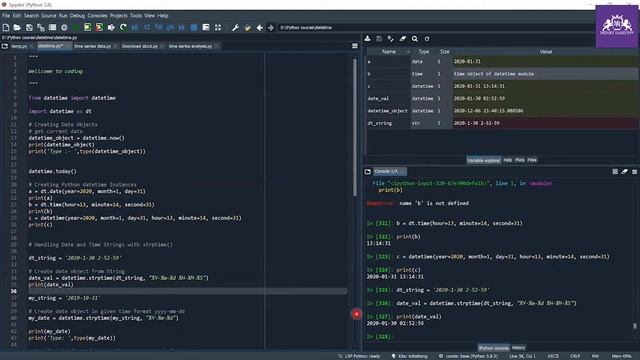Clear console with the eraser icon
The width and height of the screenshot is (640, 360).
click(x=624, y=172)
